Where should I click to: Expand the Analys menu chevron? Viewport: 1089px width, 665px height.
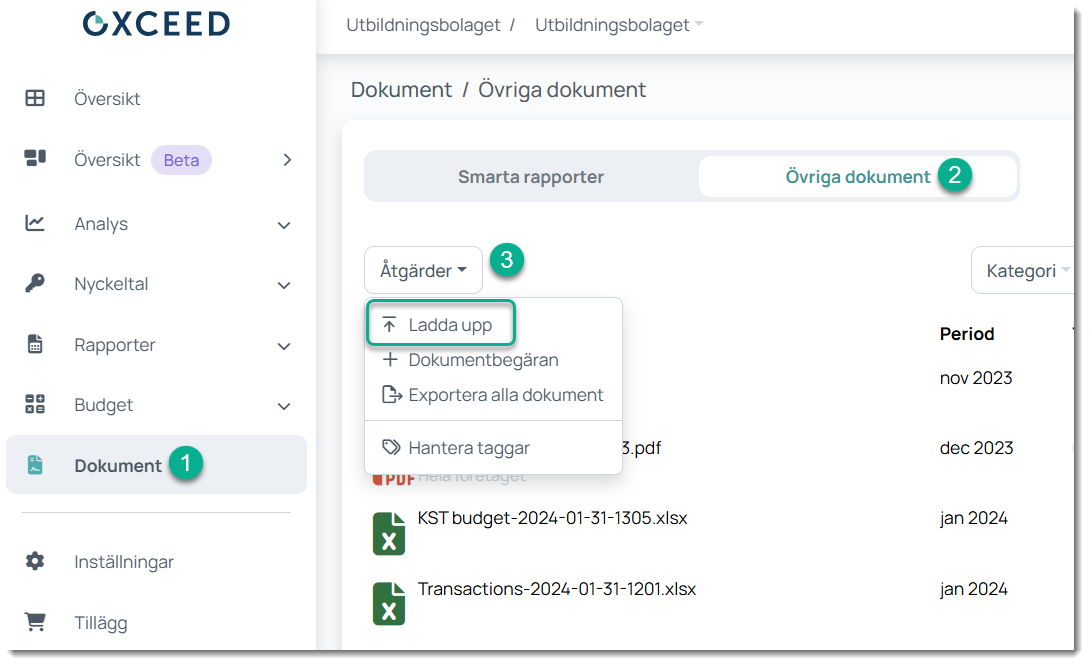[284, 225]
